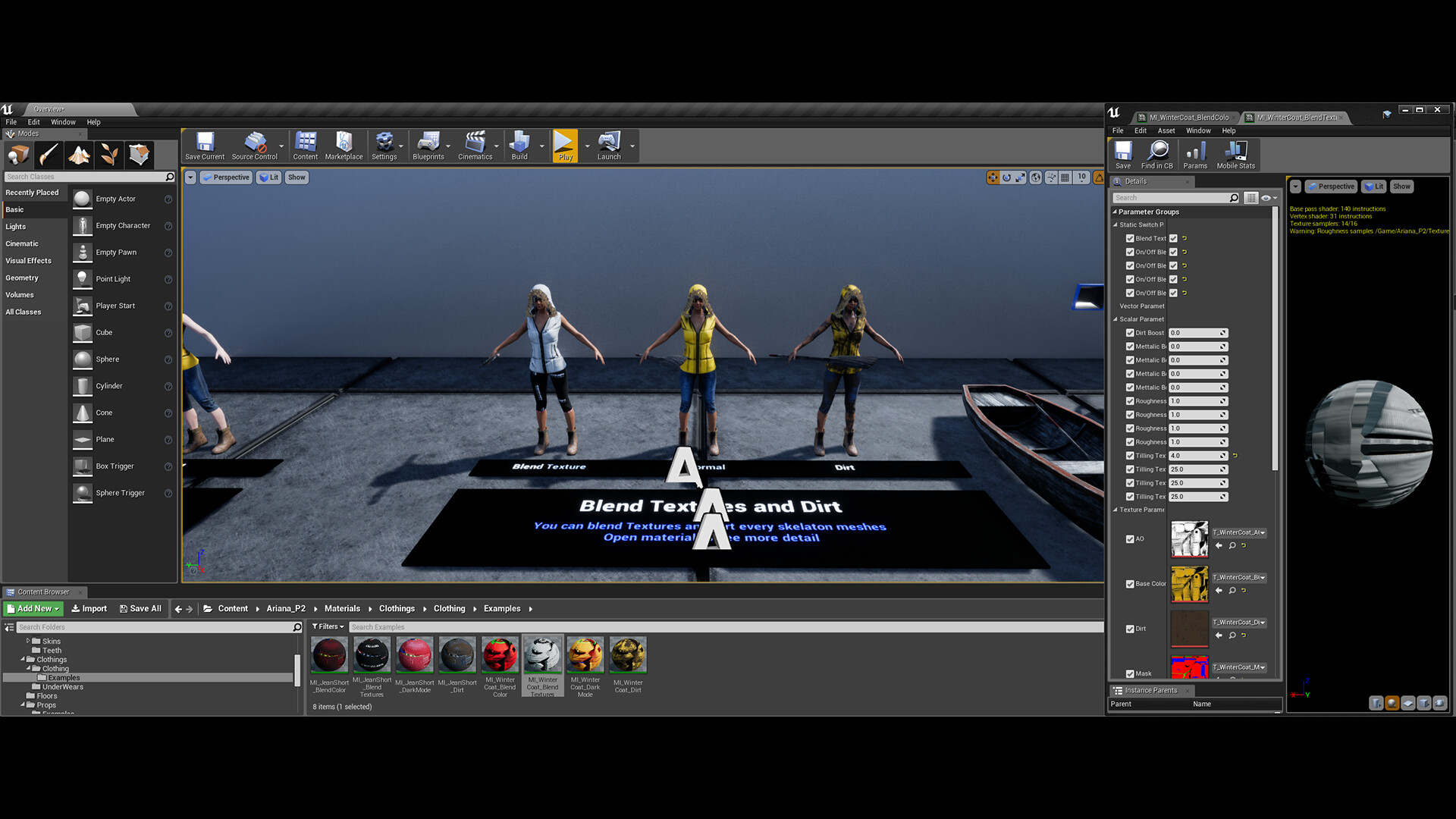
Task: Uncheck the Dirt Boost parameter checkbox
Action: 1130,333
